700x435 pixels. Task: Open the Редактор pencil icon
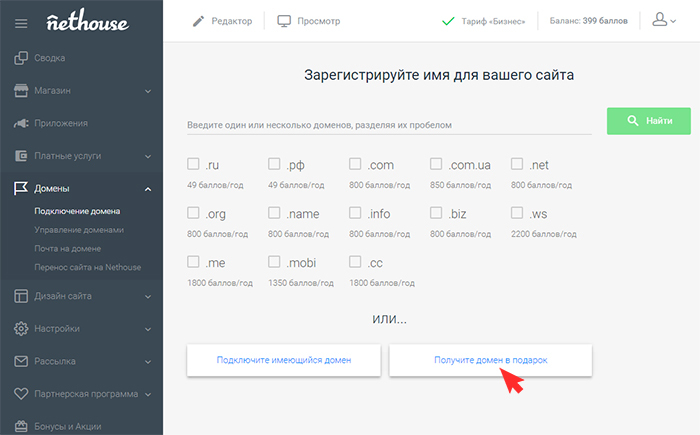198,21
